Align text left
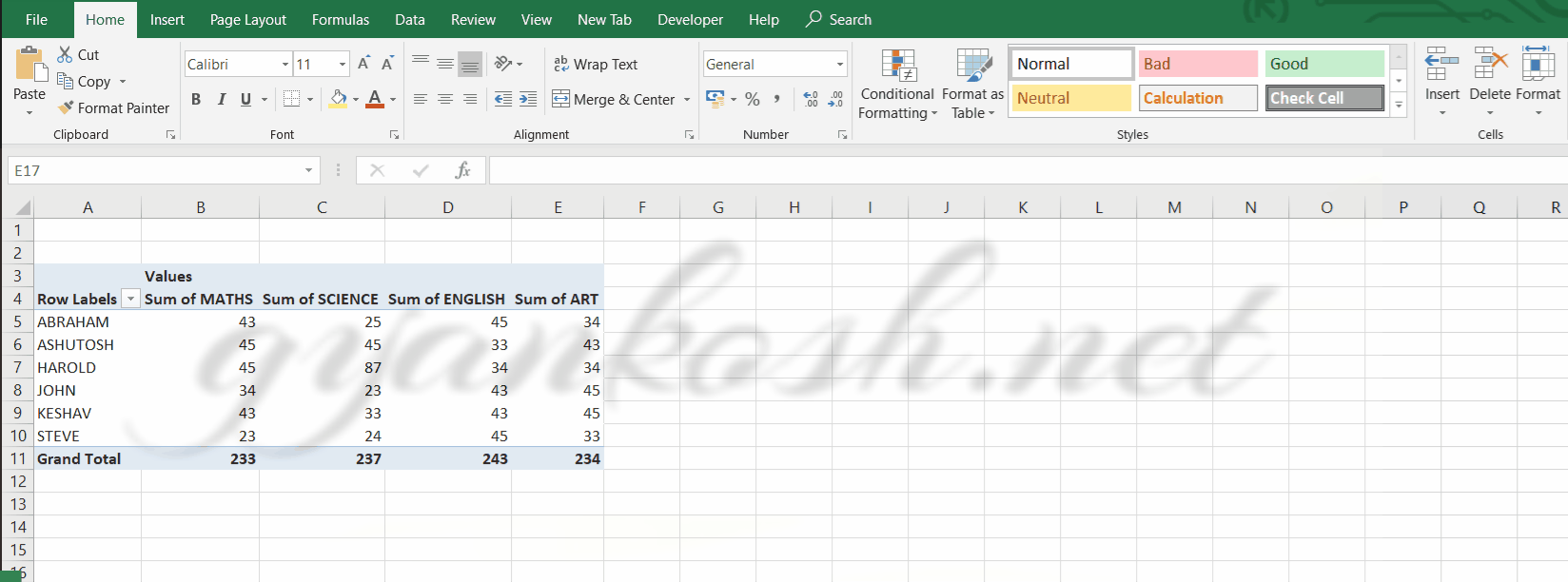The width and height of the screenshot is (1568, 582). click(421, 99)
